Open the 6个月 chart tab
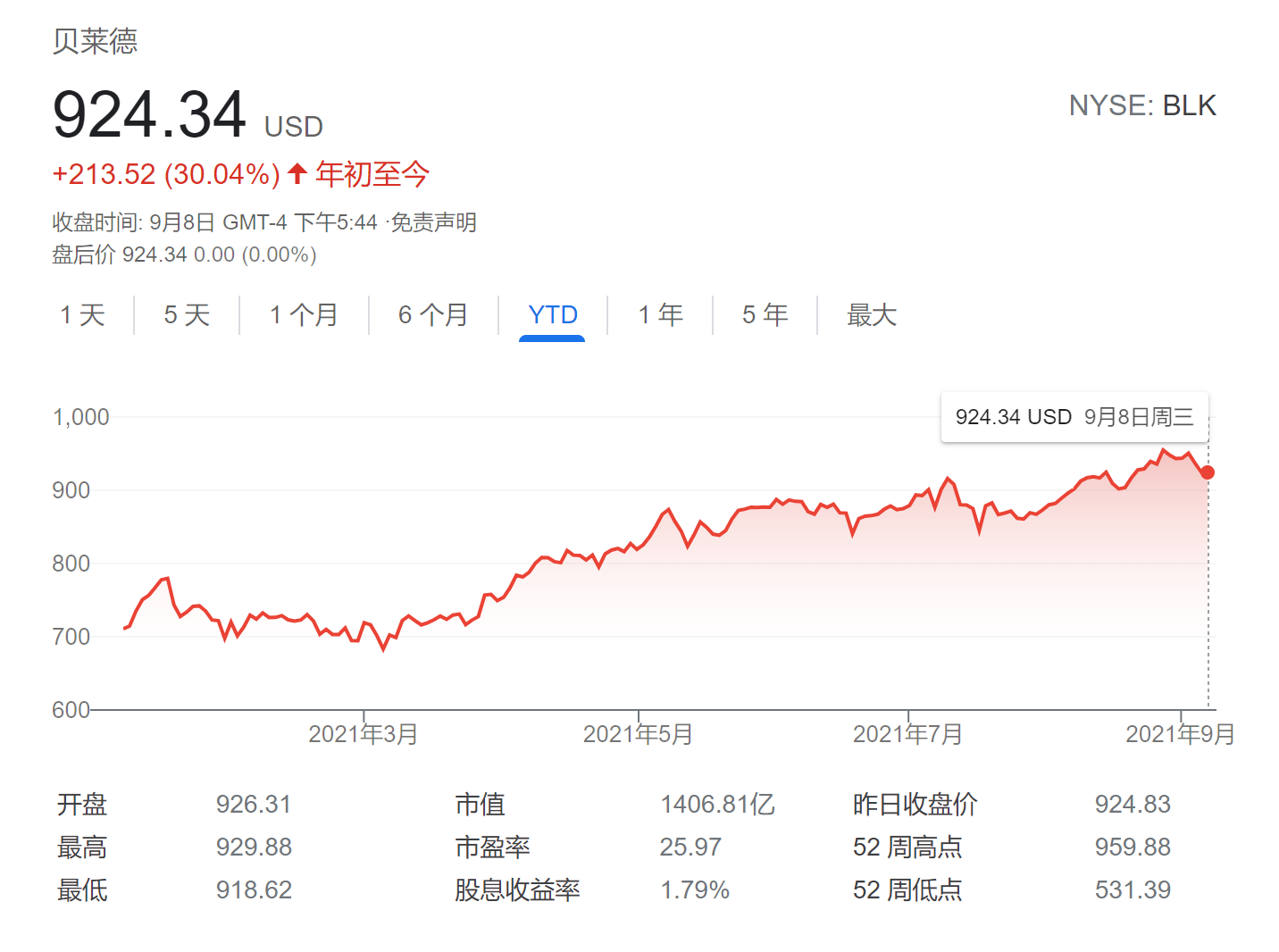The height and width of the screenshot is (952, 1279). (433, 315)
